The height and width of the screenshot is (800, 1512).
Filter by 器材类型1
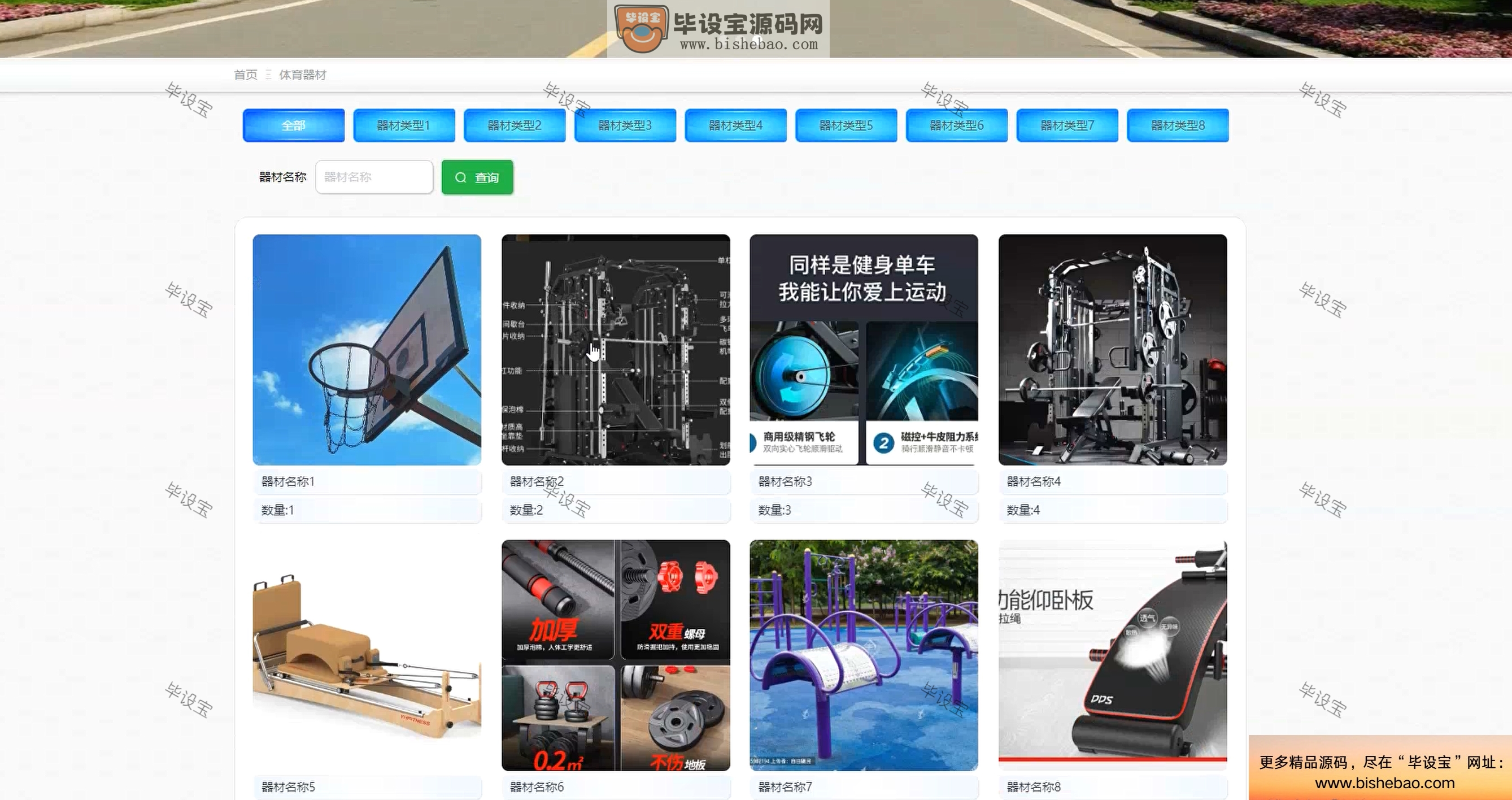(x=404, y=125)
